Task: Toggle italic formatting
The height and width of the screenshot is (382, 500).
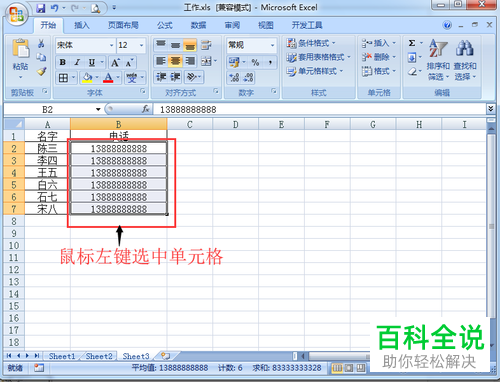Action: [x=77, y=62]
